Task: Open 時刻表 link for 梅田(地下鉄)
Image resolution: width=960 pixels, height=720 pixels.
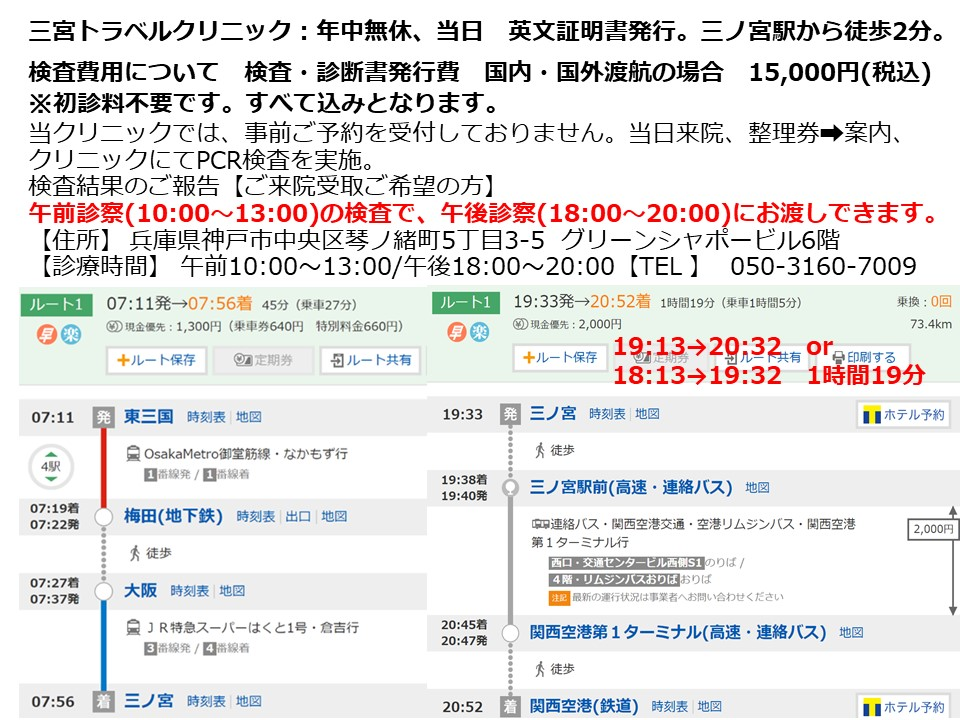Action: 255,517
